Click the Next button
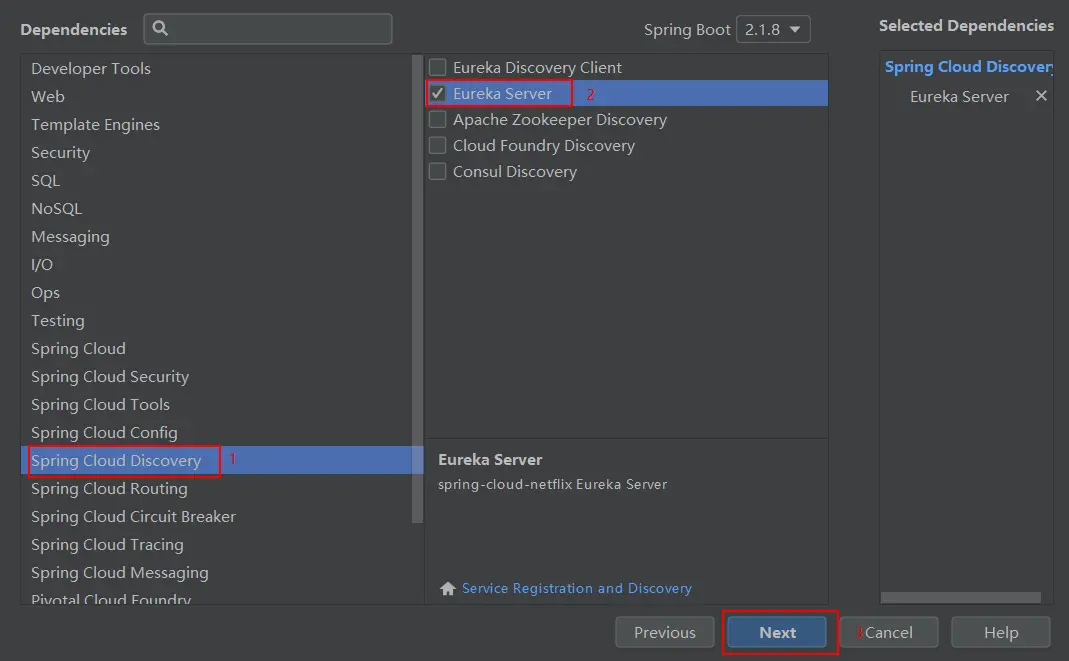The height and width of the screenshot is (661, 1069). point(777,632)
